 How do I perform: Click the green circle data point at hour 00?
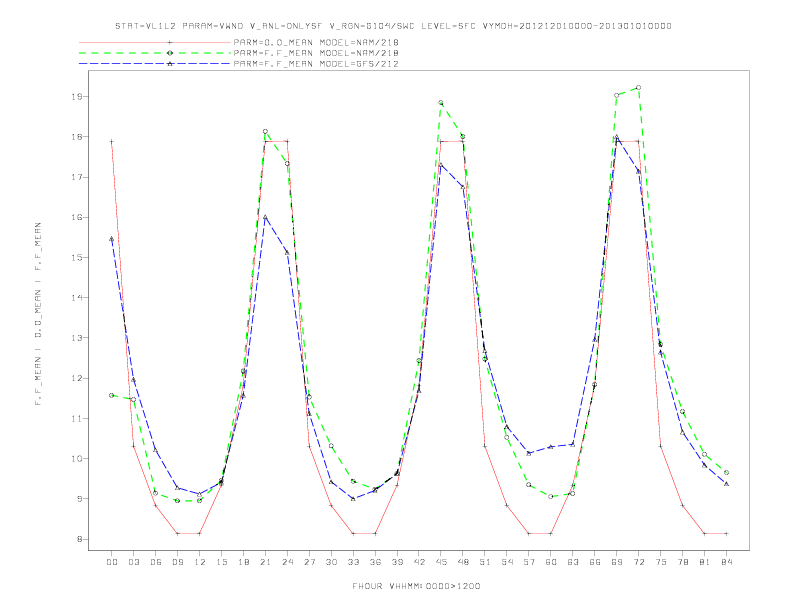[x=112, y=395]
